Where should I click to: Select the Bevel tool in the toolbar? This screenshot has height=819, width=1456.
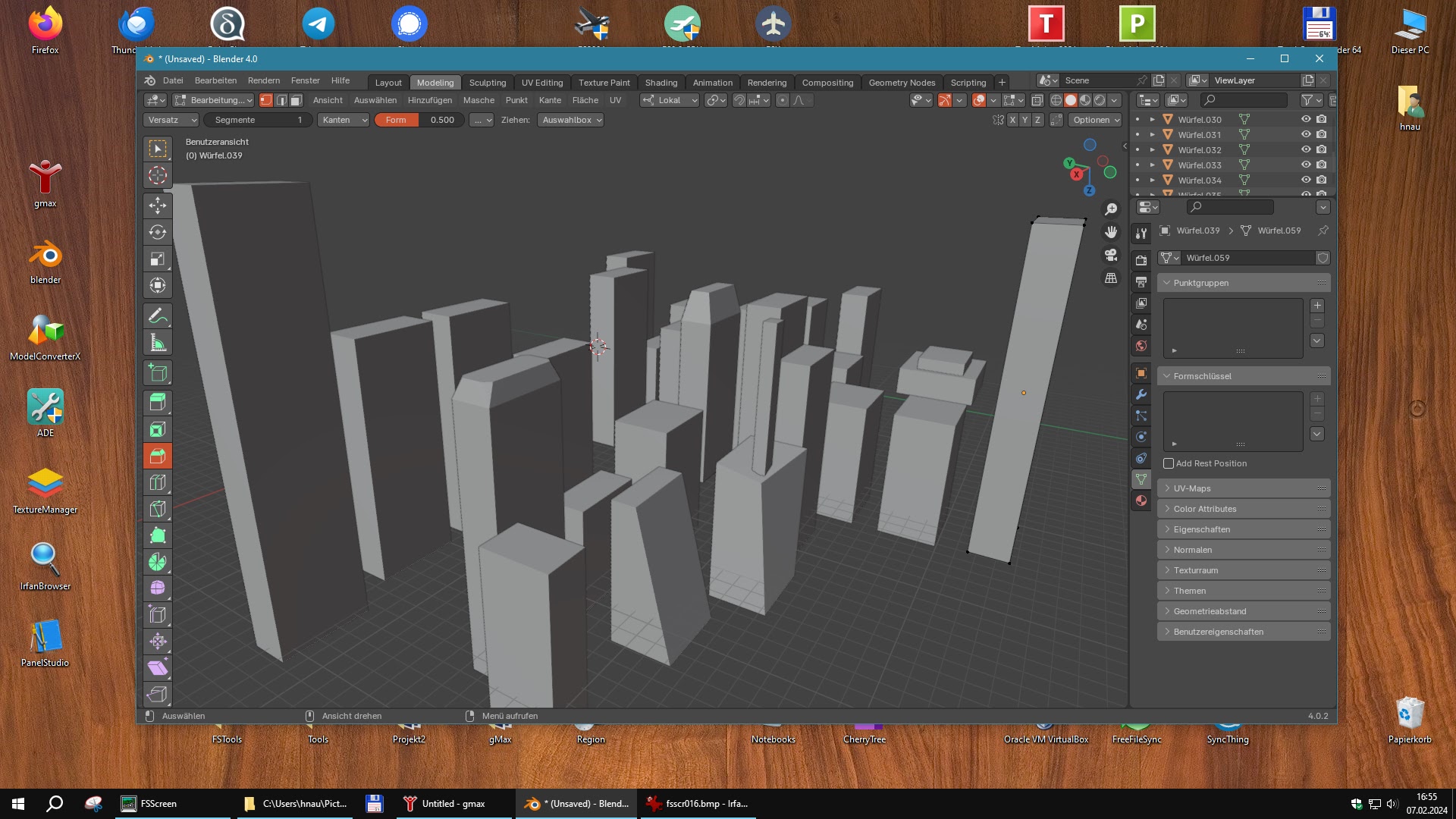[158, 456]
